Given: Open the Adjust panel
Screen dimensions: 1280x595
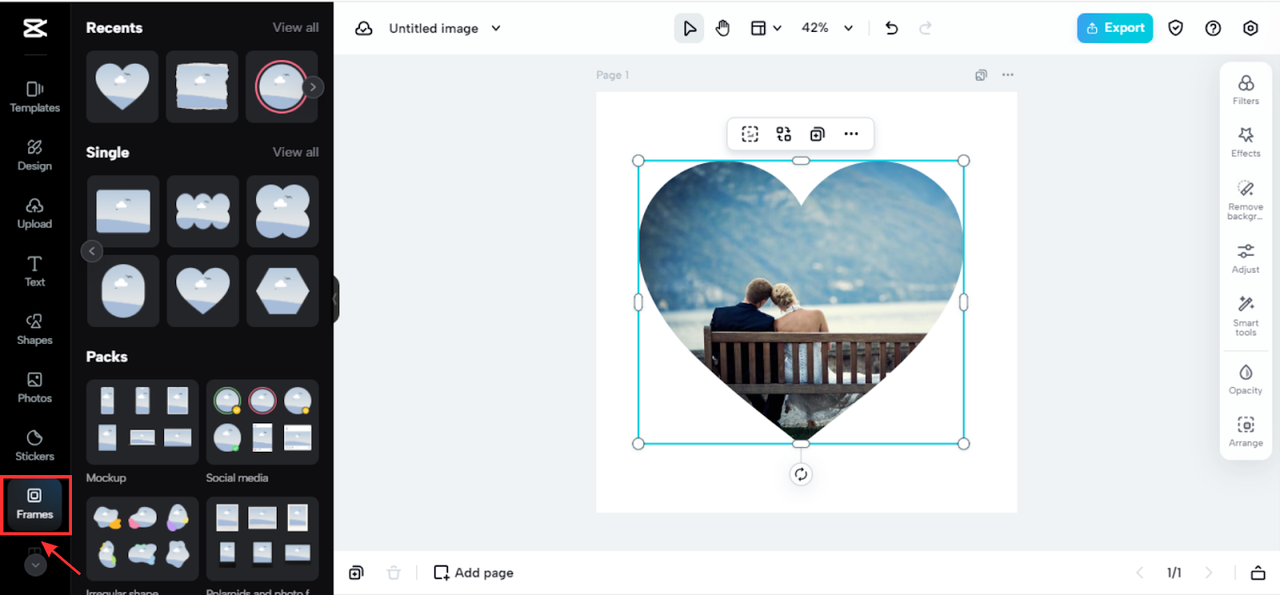Looking at the screenshot, I should [x=1246, y=257].
